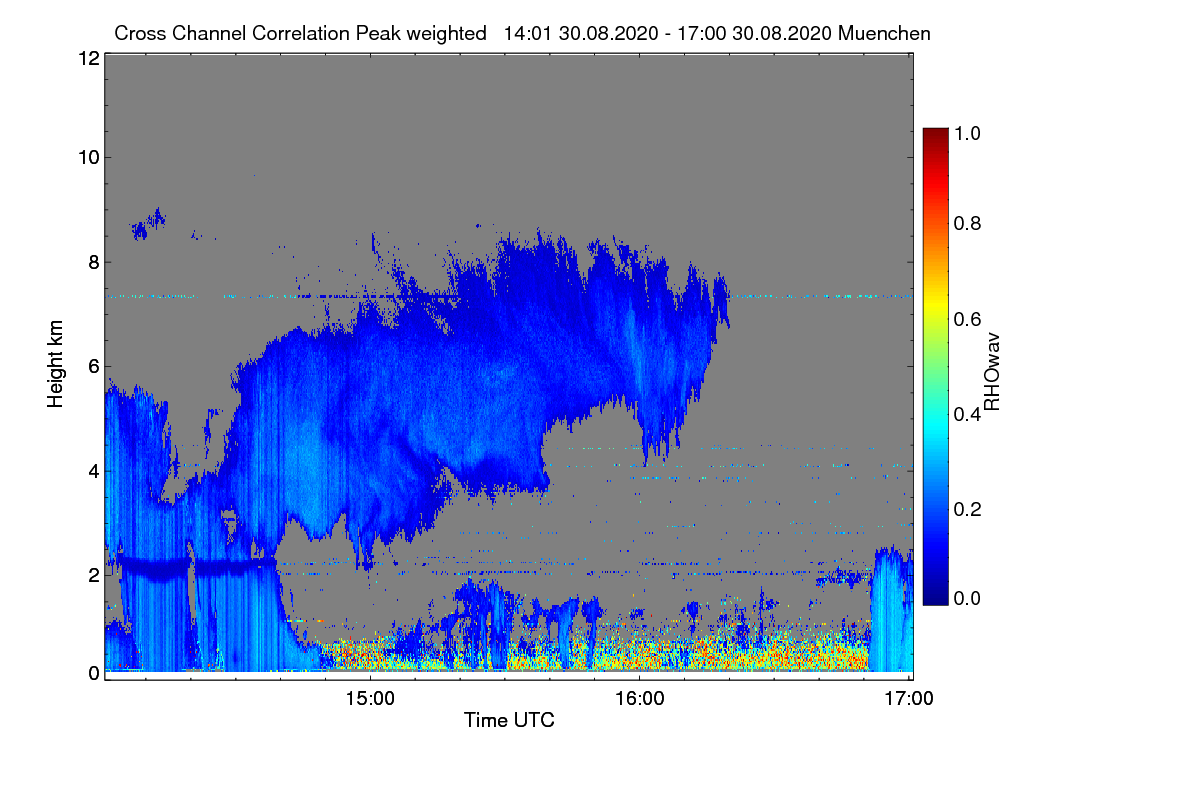Click the height axis value 4
The width and height of the screenshot is (1200, 800).
(x=93, y=470)
